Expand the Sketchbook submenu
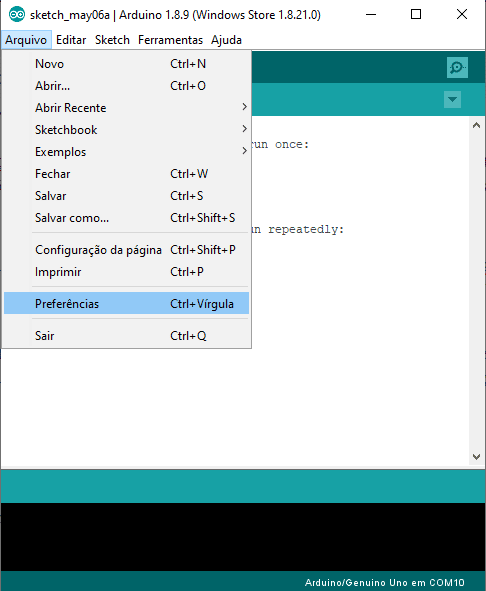Screen dimensions: 486x591 tap(126, 130)
